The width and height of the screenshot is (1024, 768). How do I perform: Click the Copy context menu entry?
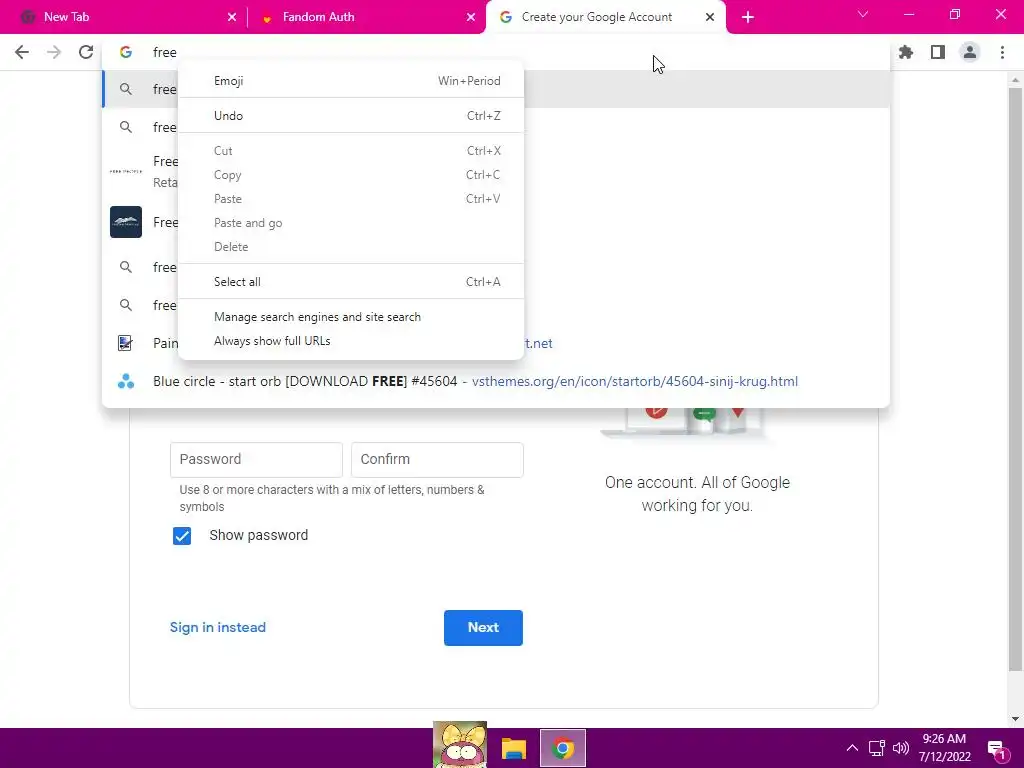351,175
